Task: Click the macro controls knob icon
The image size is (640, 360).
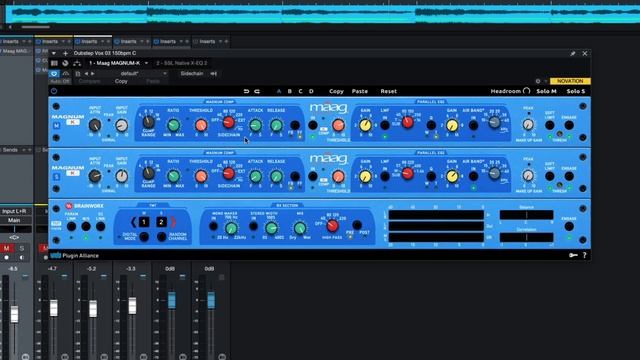Action: pos(65,63)
